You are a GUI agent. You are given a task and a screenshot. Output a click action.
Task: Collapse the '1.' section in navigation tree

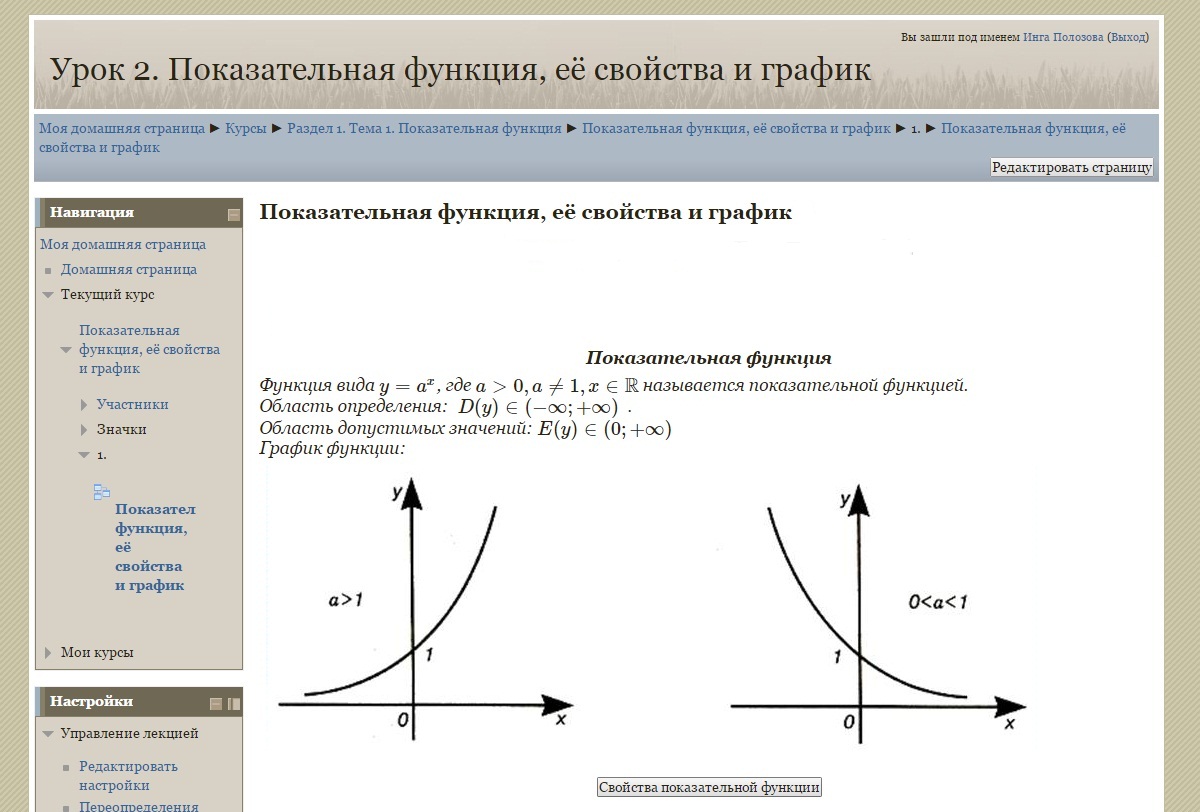click(85, 455)
